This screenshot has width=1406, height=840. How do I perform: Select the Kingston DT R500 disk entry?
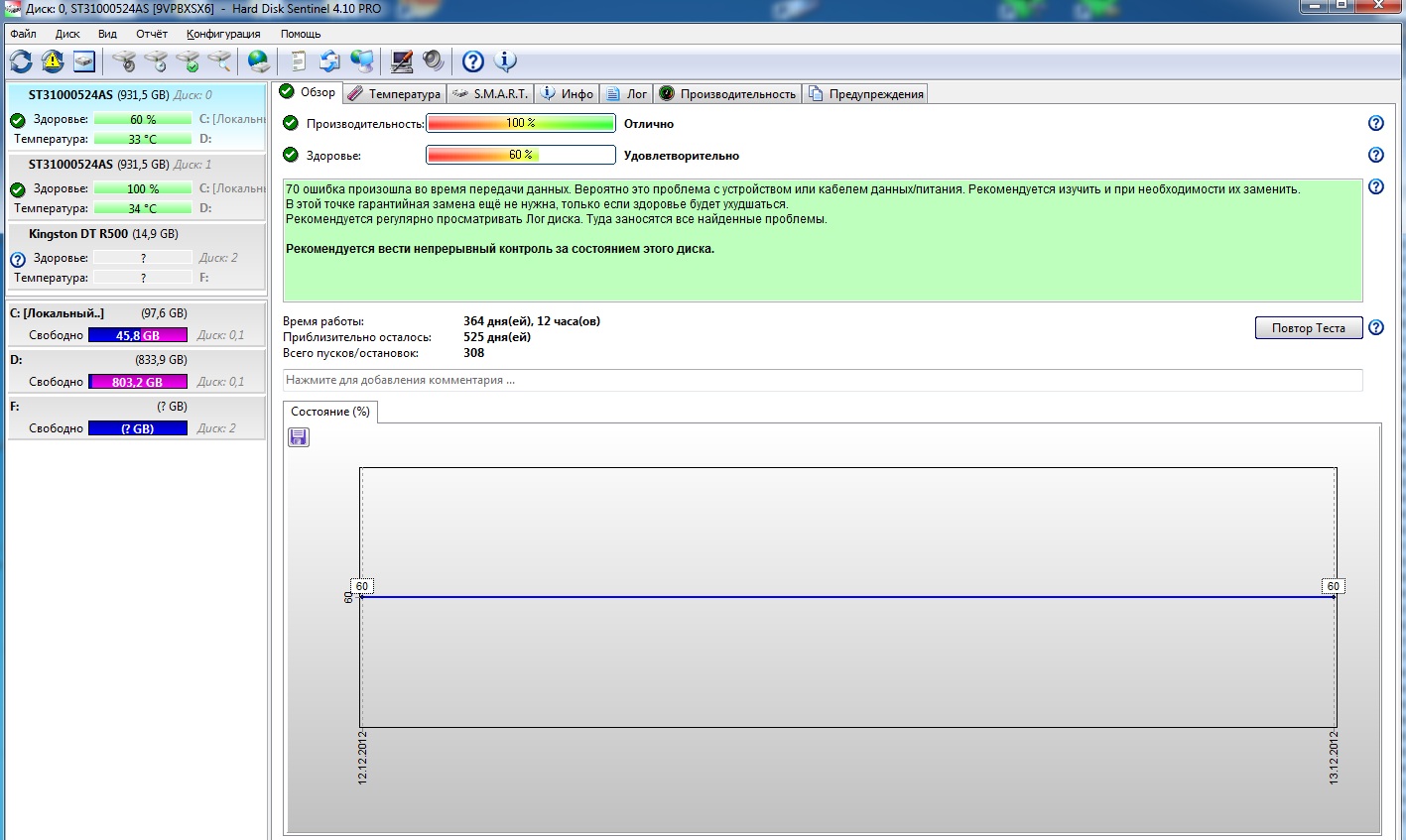click(136, 255)
